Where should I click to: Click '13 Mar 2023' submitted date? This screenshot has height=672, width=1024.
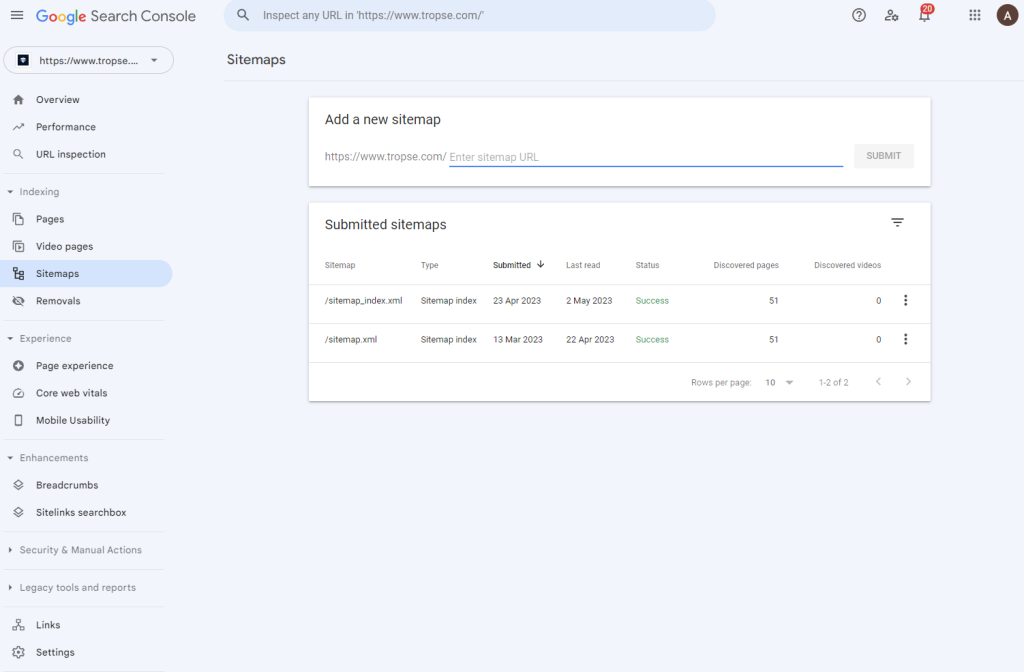[x=517, y=340]
